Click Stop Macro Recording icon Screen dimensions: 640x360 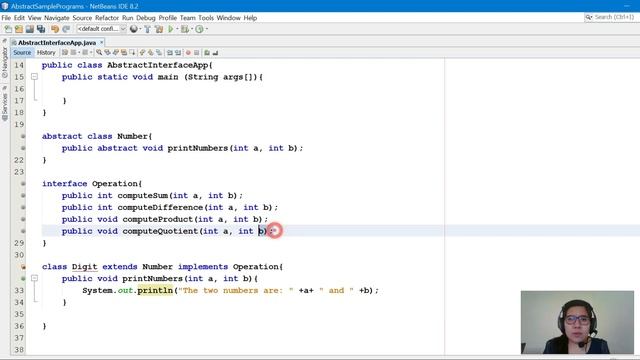196,53
